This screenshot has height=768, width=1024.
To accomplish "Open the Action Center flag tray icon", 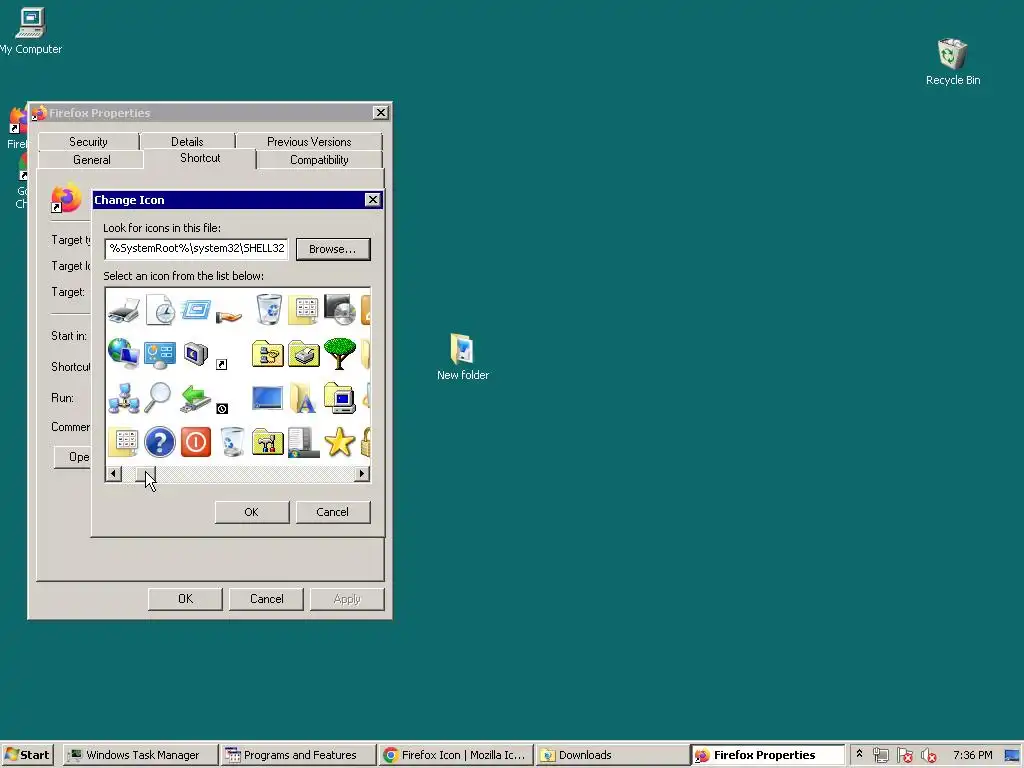I will 904,756.
